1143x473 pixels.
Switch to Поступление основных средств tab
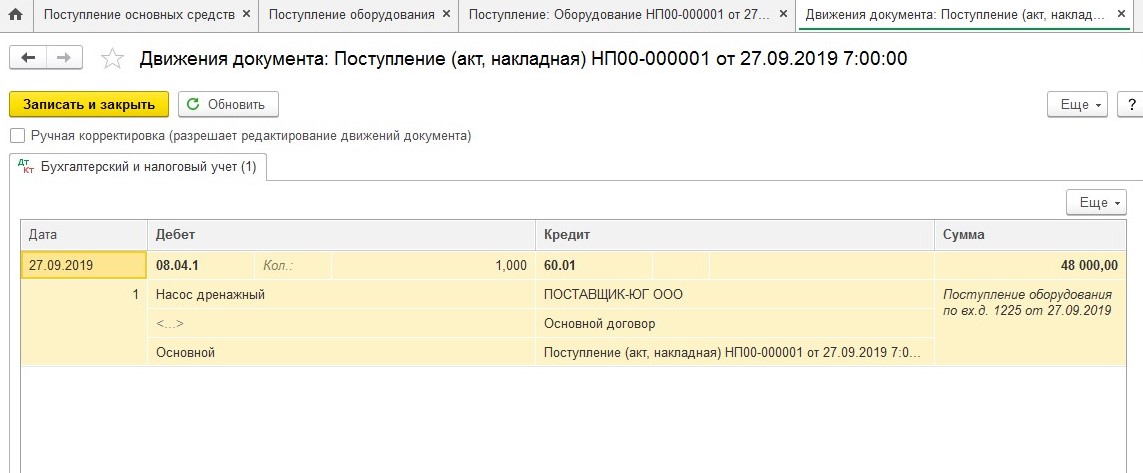click(x=139, y=15)
